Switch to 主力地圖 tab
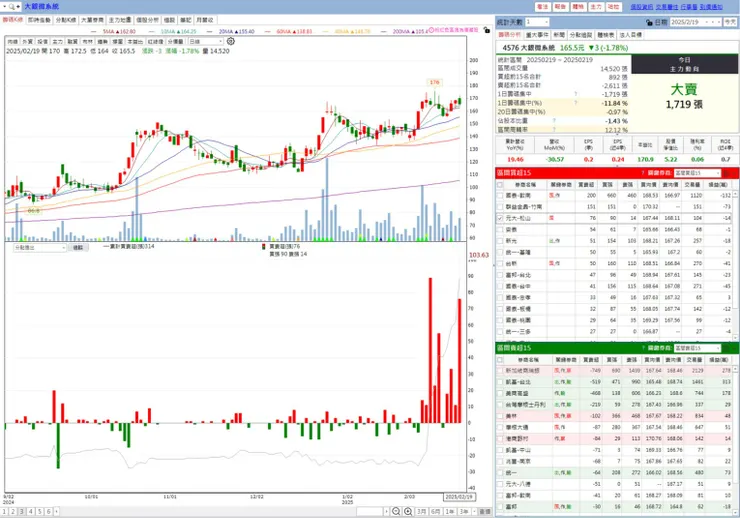Viewport: 740px width, 518px height. coord(120,20)
